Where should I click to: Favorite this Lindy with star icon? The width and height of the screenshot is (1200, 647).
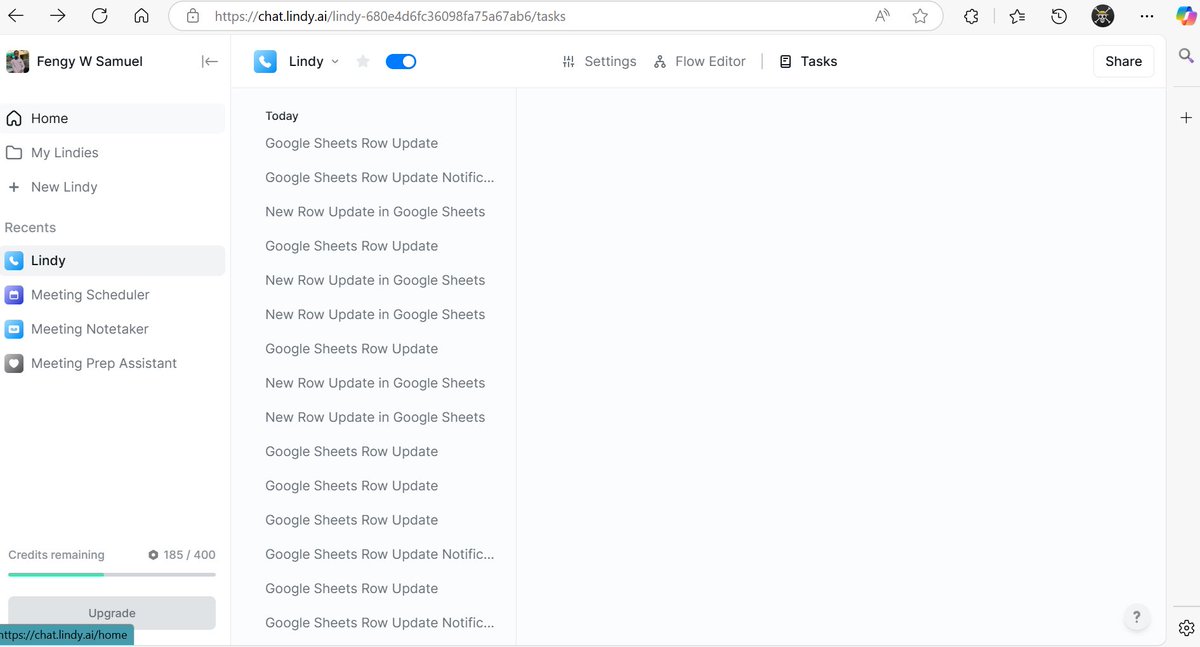(363, 61)
